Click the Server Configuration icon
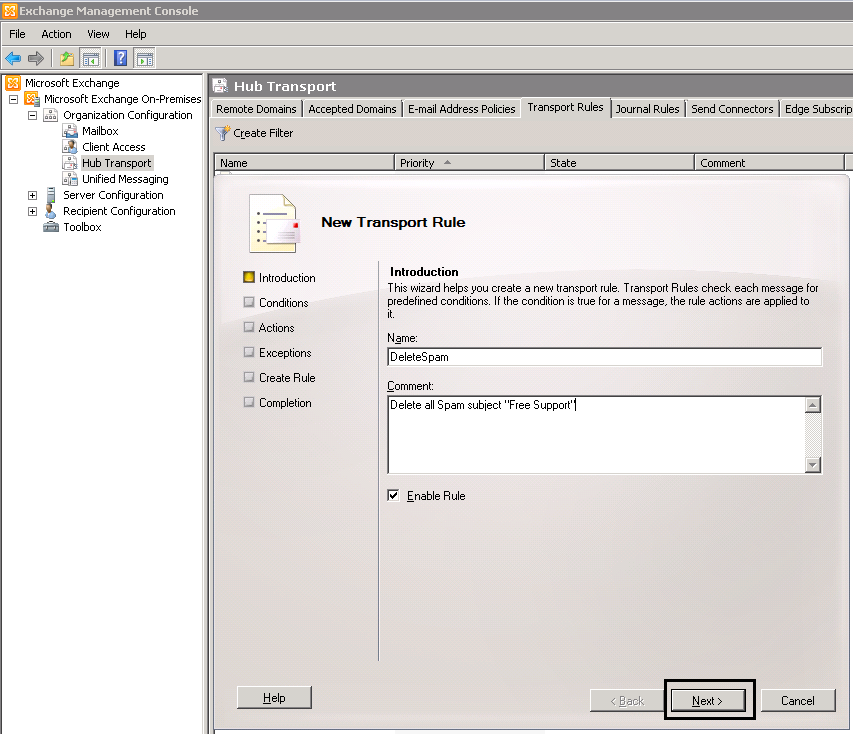 pyautogui.click(x=51, y=195)
